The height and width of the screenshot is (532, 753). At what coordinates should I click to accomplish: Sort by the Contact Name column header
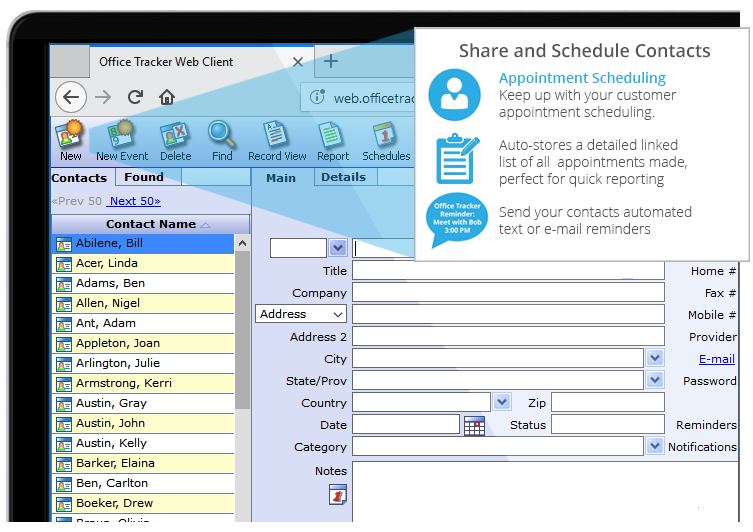[x=150, y=224]
